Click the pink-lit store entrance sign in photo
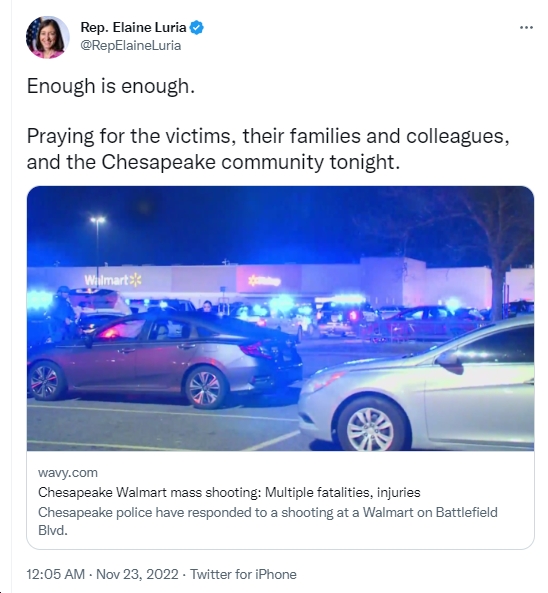548x593 pixels. (x=264, y=280)
